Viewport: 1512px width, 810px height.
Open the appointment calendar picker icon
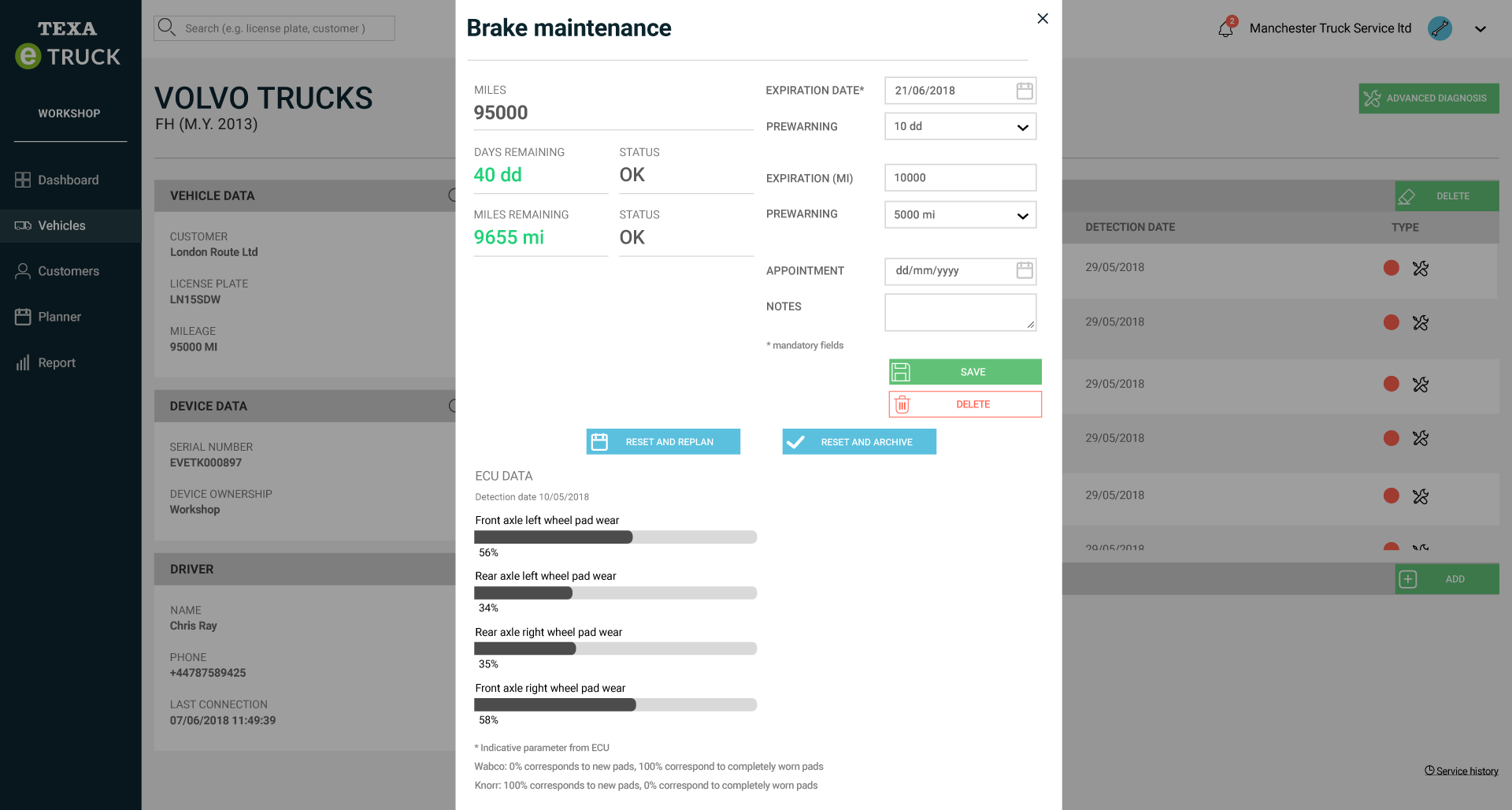pos(1024,270)
